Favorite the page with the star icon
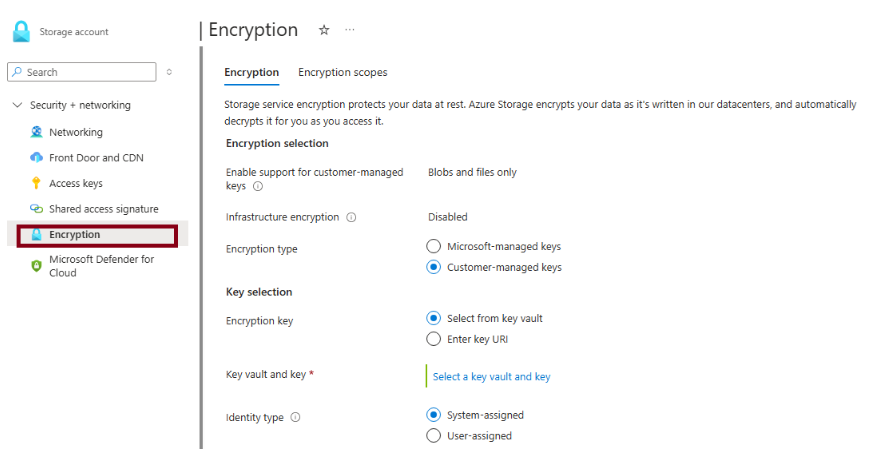 [324, 30]
